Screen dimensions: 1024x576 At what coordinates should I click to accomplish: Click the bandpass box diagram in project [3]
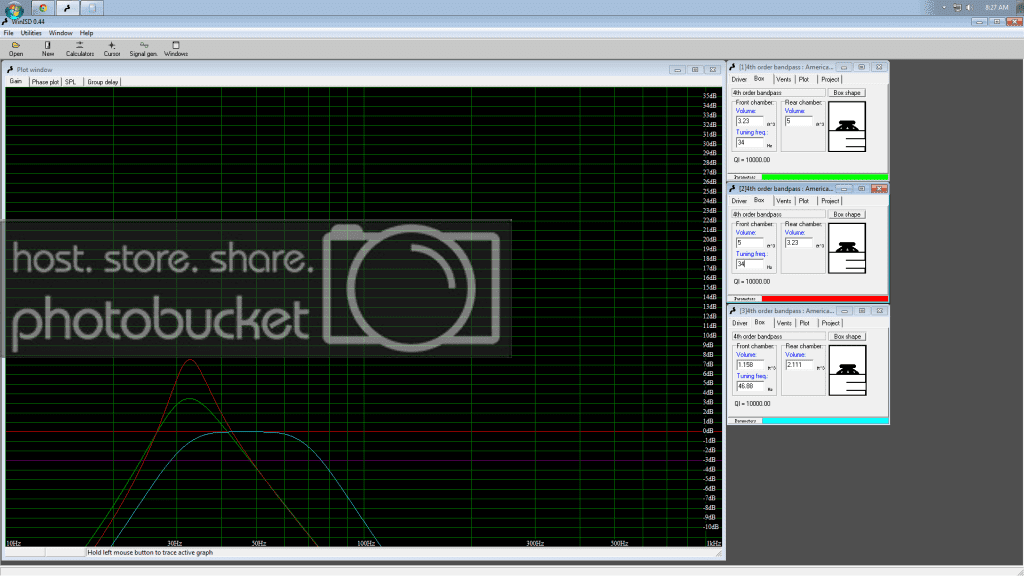848,370
